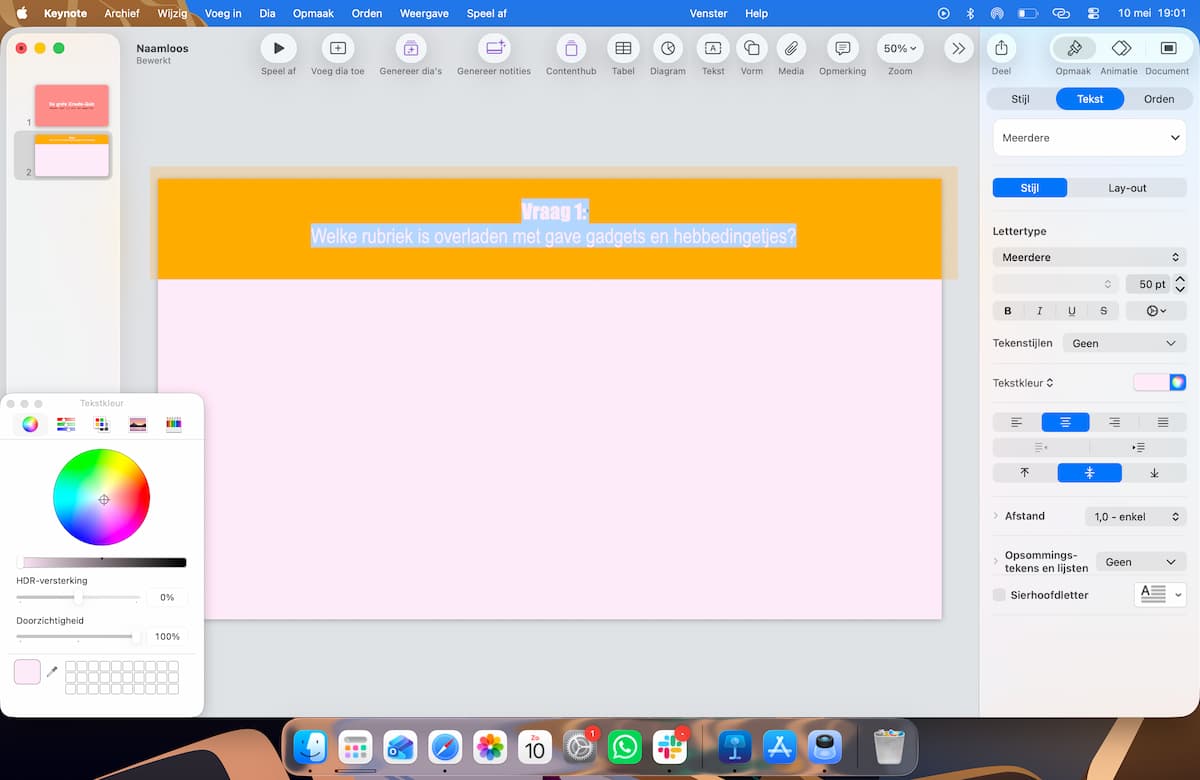Show the Opmaak inspector

click(1073, 48)
